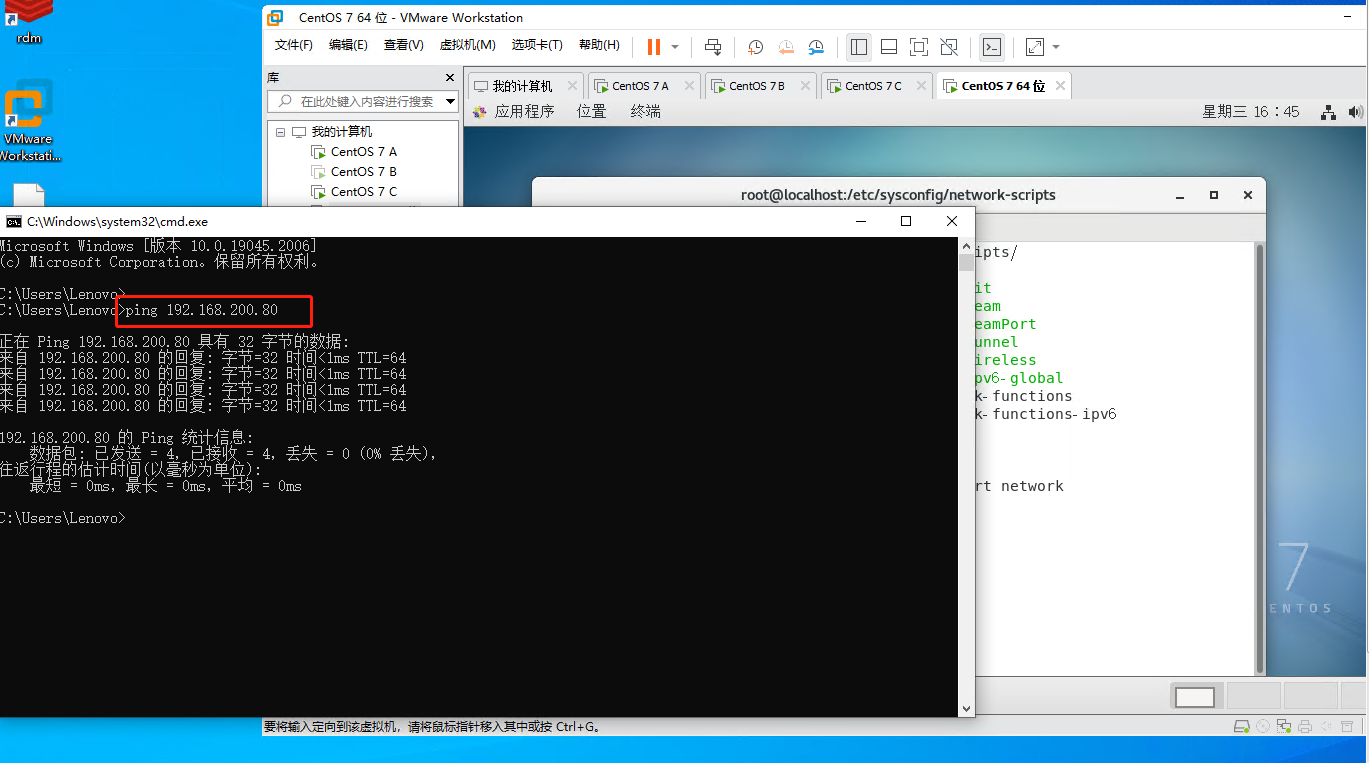
Task: Click the stretch guest display icon
Action: coord(1035,47)
